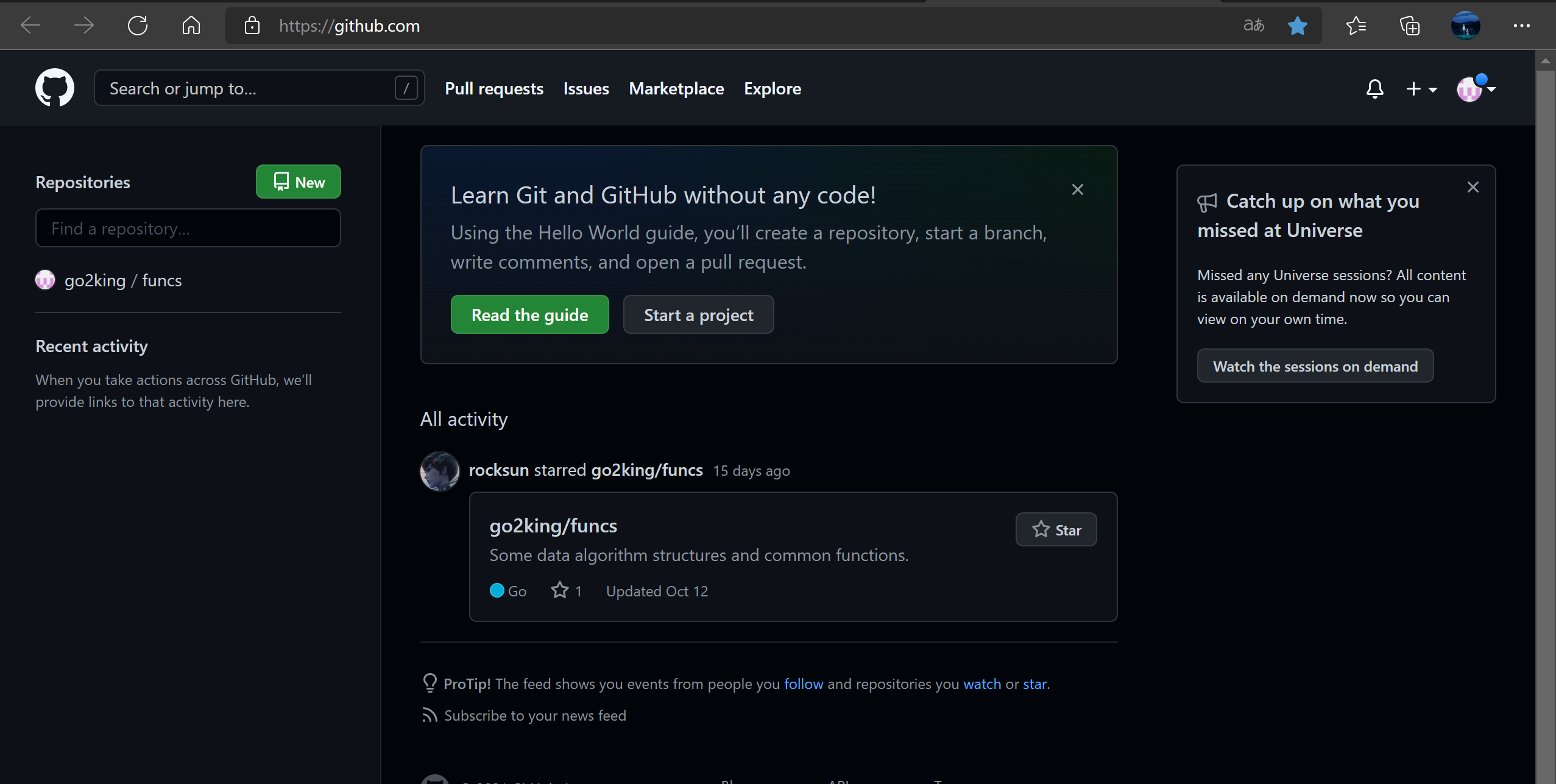The width and height of the screenshot is (1556, 784).
Task: Open go2king / funcs in sidebar
Action: tap(123, 280)
